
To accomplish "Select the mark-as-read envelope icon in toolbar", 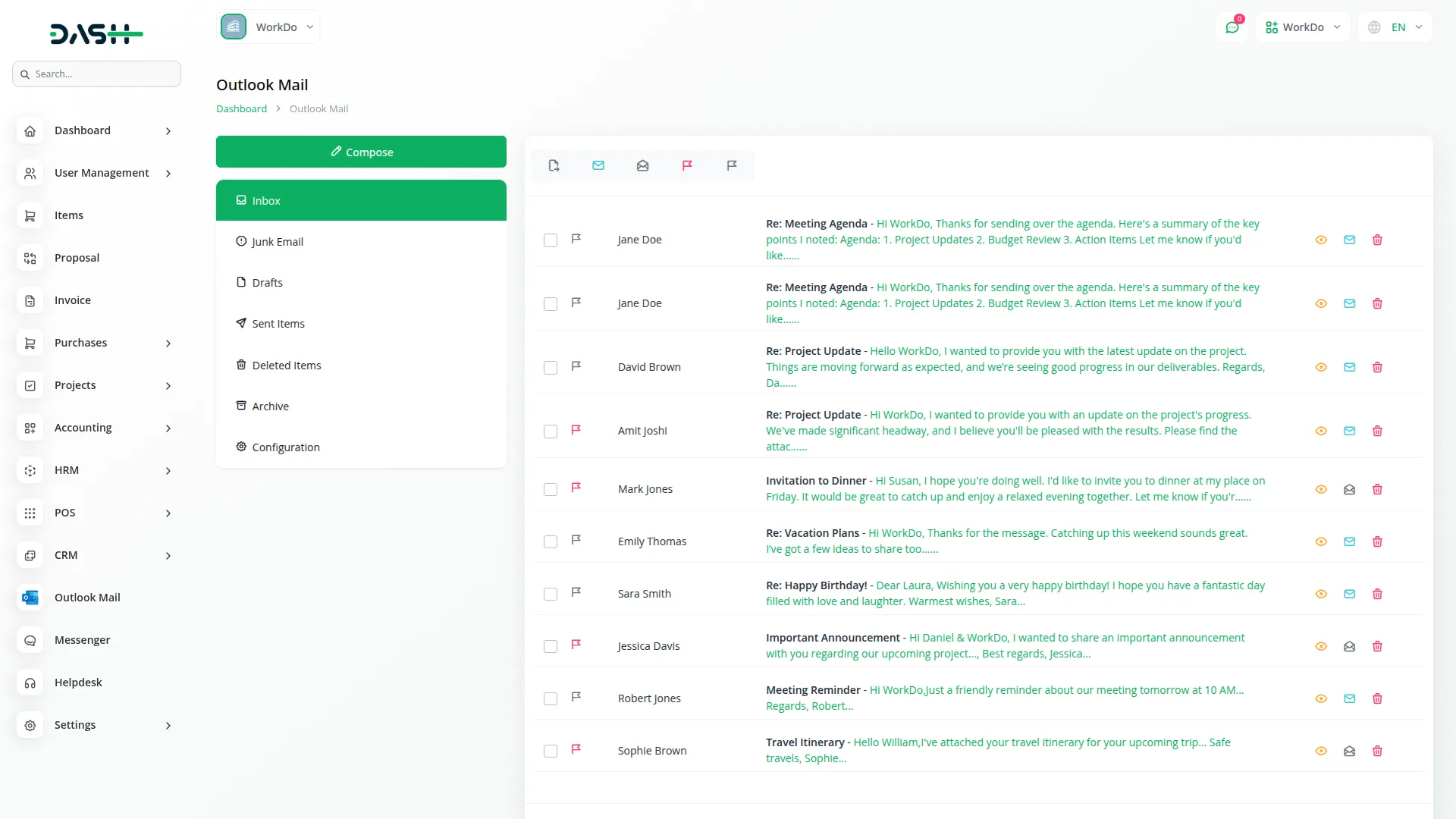I will pyautogui.click(x=598, y=165).
